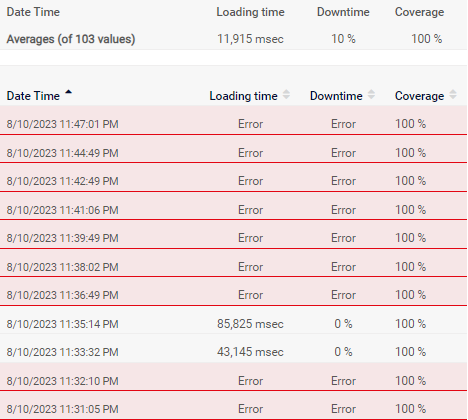468x420 pixels.
Task: Sort table by Coverage header
Action: point(419,96)
